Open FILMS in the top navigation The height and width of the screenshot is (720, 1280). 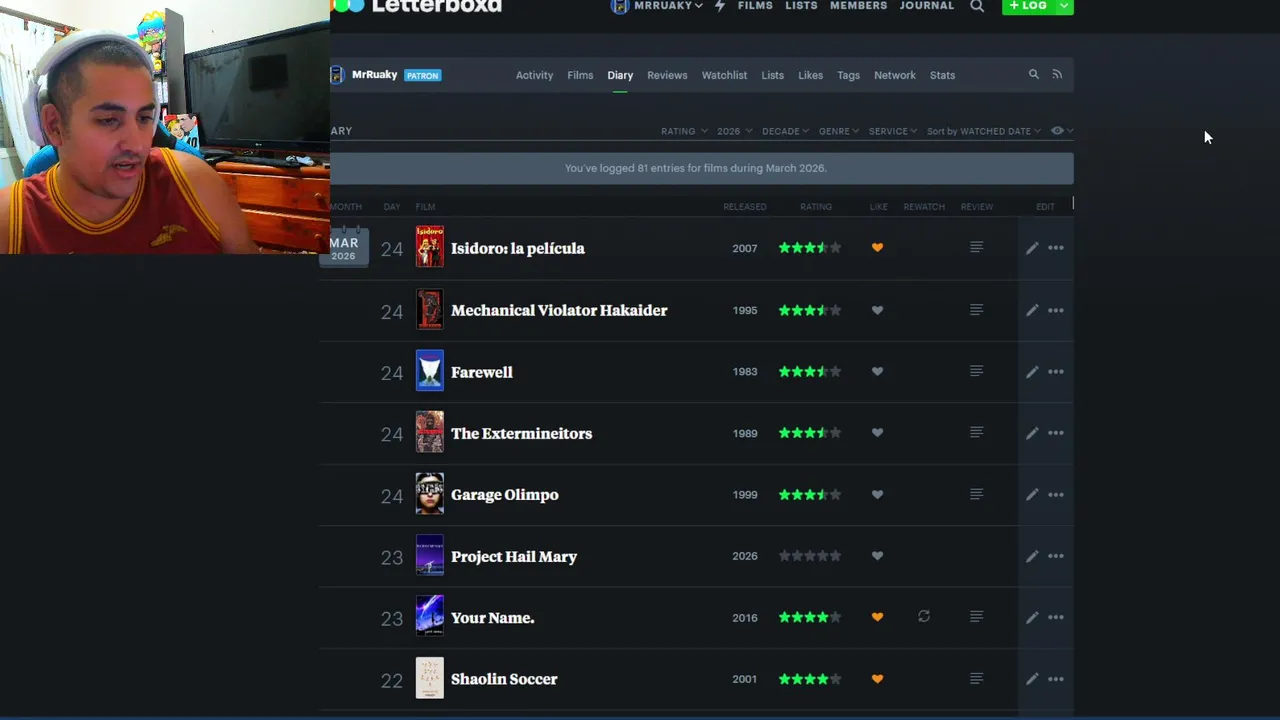[x=755, y=6]
